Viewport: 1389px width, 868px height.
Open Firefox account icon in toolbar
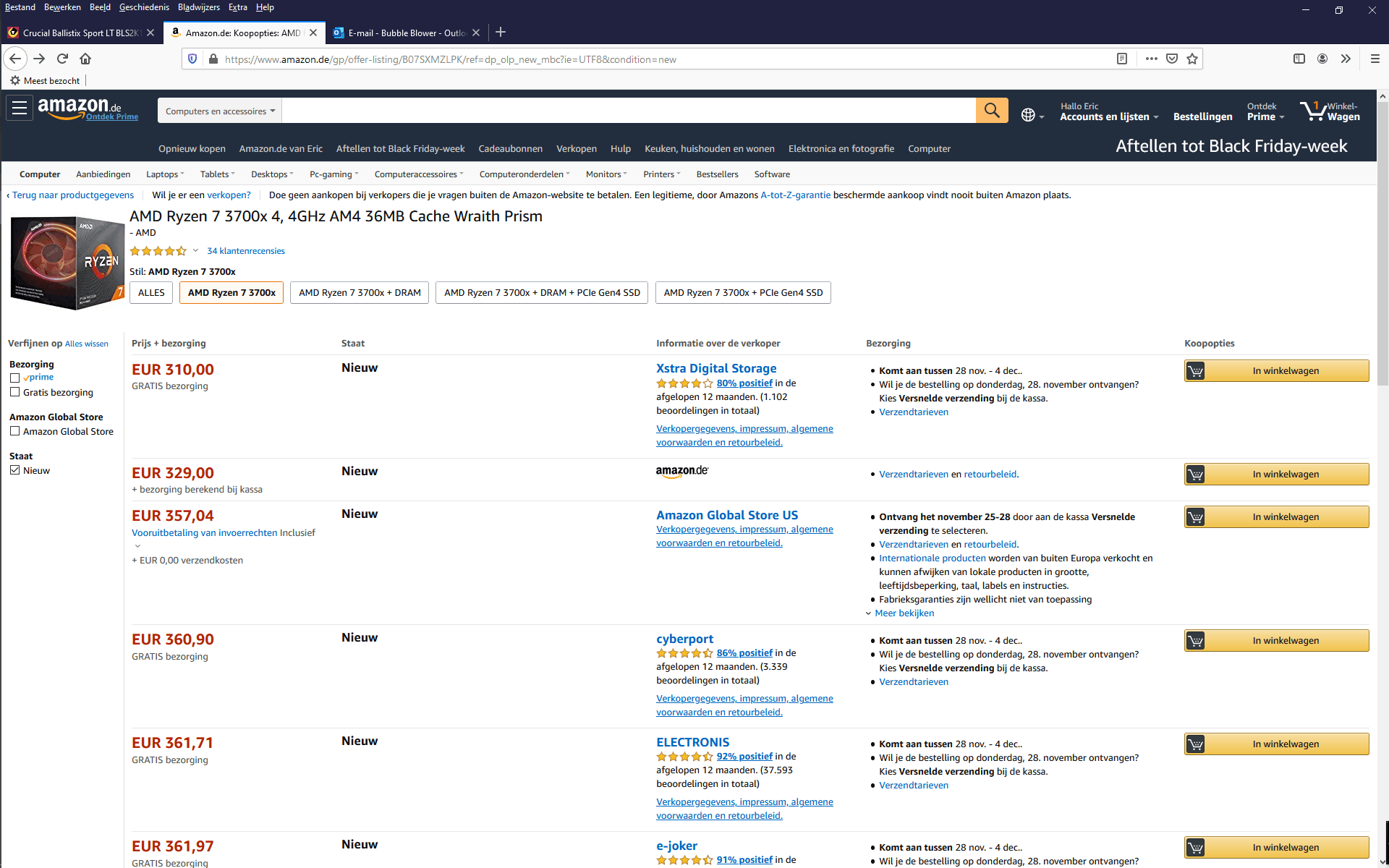coord(1322,59)
